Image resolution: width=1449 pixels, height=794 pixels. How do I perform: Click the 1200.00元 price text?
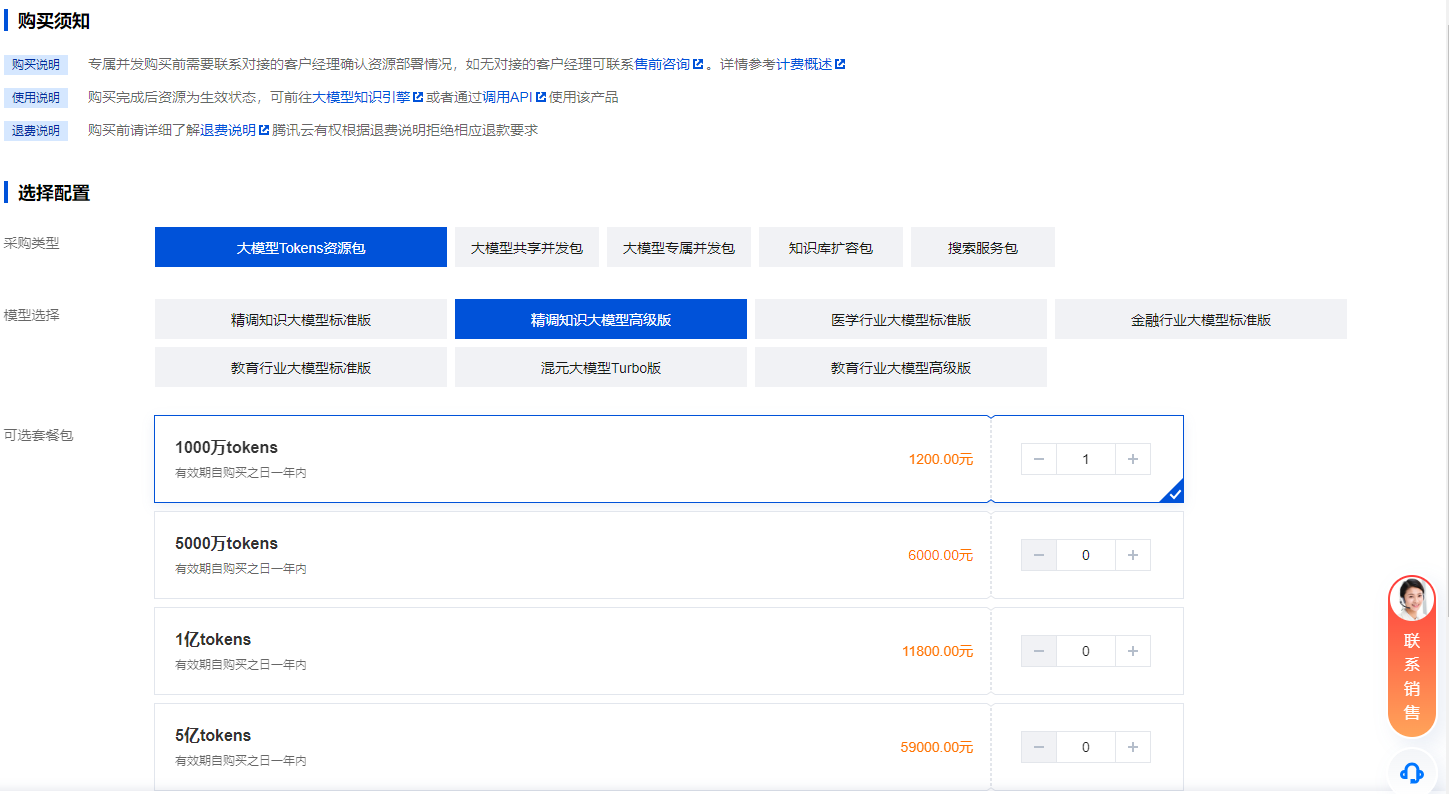pos(940,459)
